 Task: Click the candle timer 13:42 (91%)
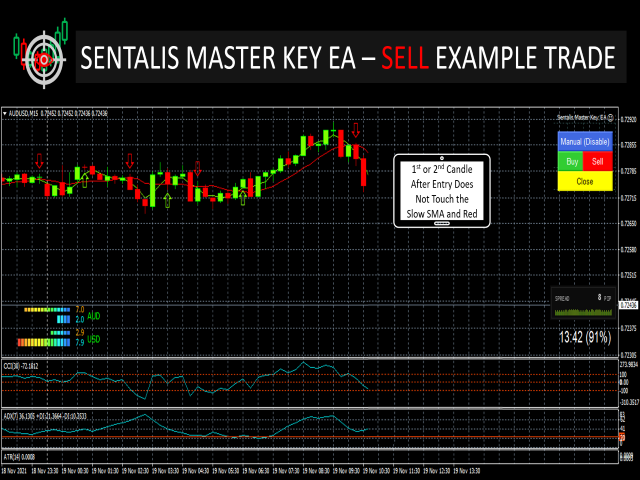(585, 337)
